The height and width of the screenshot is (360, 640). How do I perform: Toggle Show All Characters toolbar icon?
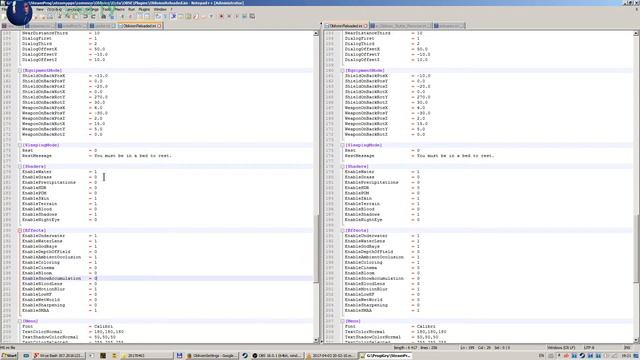pyautogui.click(x=165, y=16)
